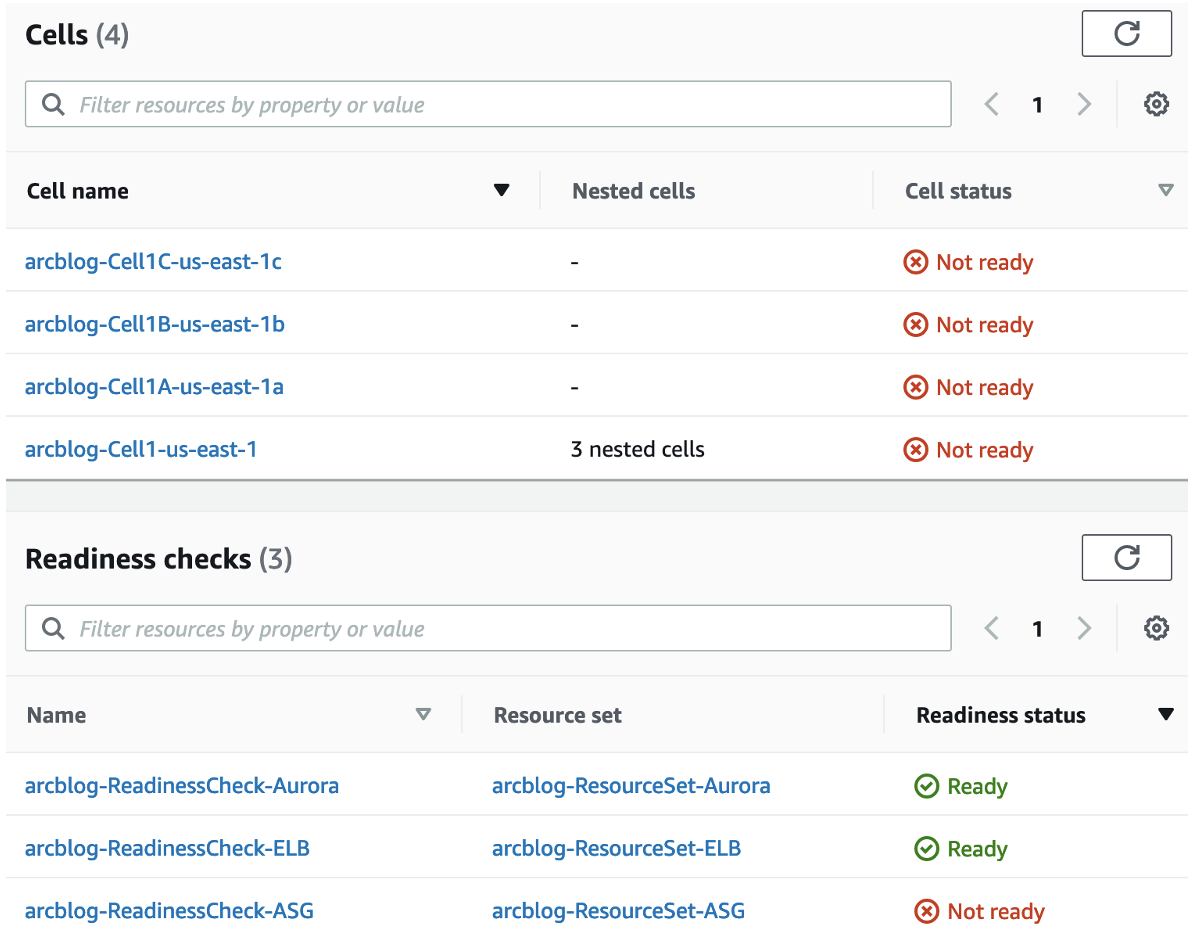Open arcblog-ResourceSet-ASG resource set
The height and width of the screenshot is (942, 1202).
click(618, 911)
